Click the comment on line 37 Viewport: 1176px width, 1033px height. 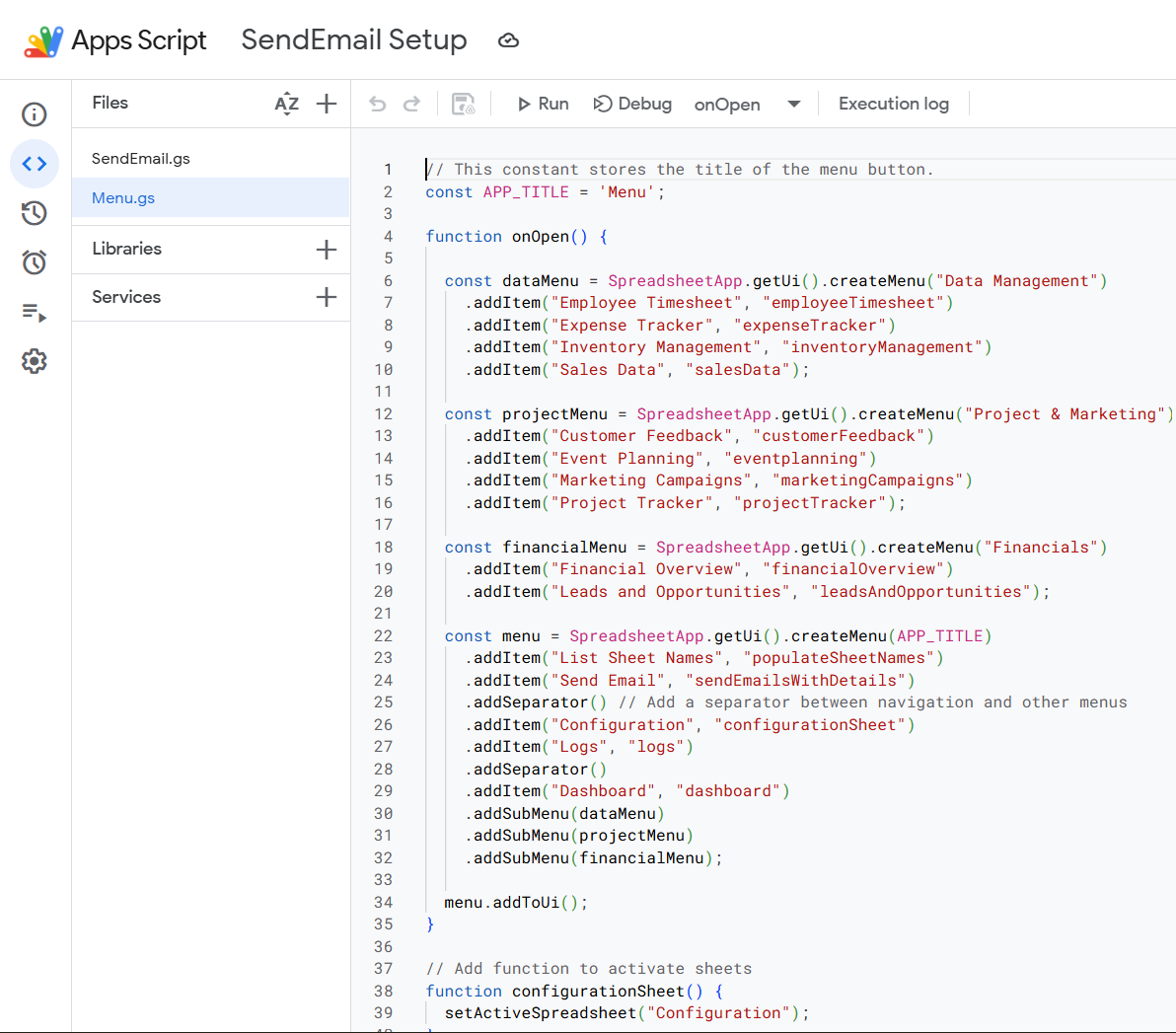[589, 969]
